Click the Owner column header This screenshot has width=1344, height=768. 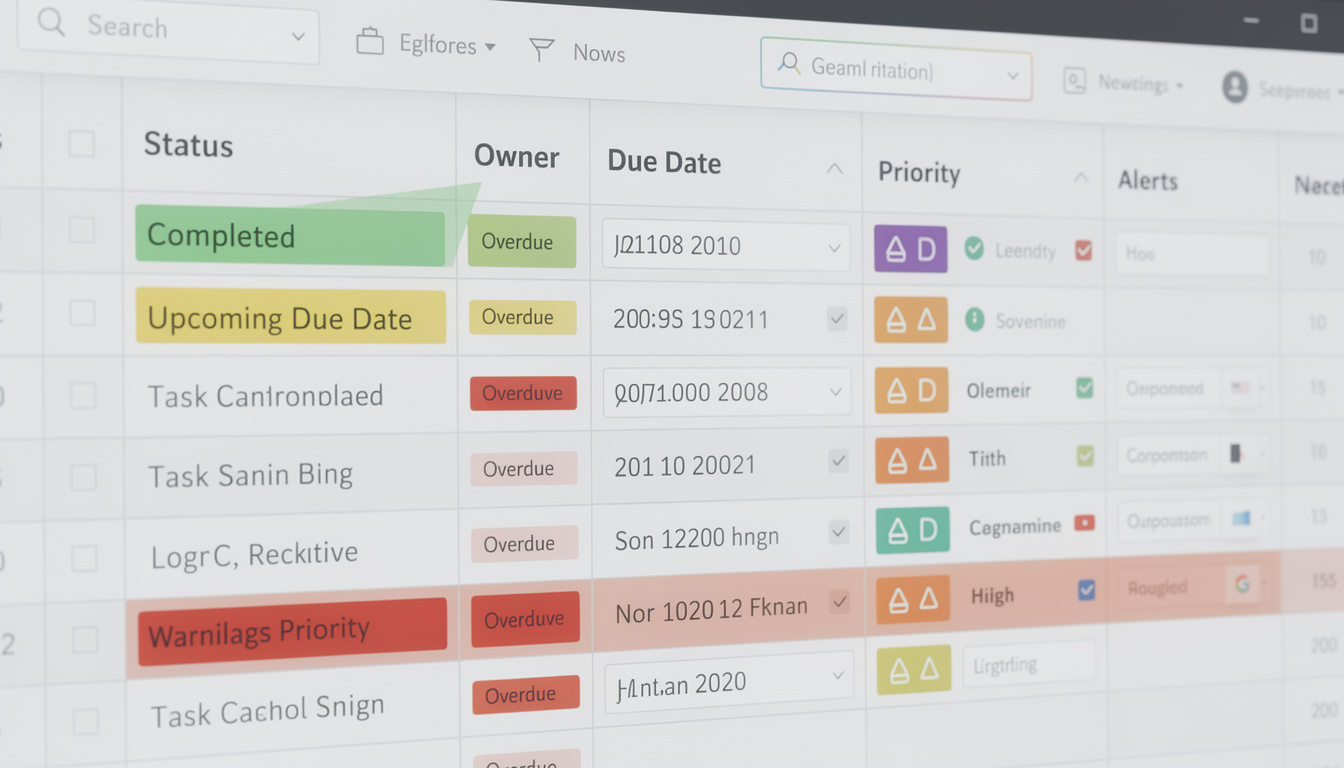pyautogui.click(x=517, y=157)
